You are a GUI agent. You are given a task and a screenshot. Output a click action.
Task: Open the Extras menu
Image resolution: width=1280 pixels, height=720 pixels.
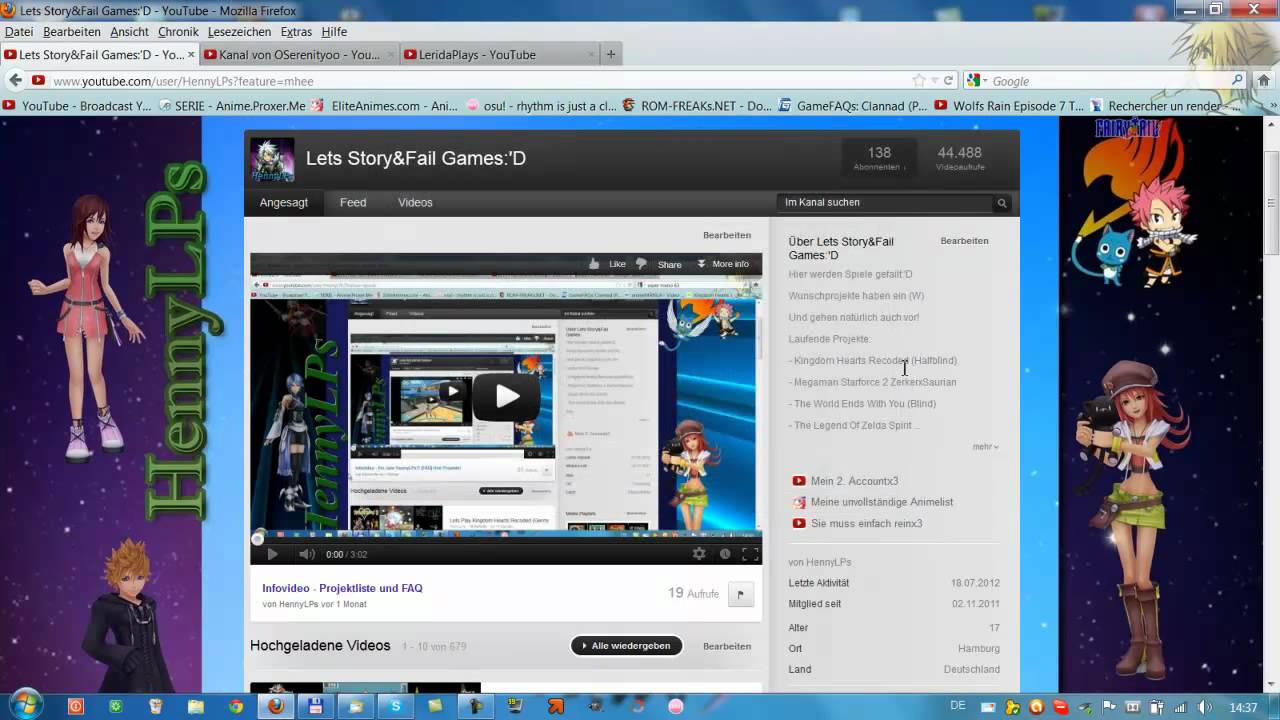(x=296, y=32)
